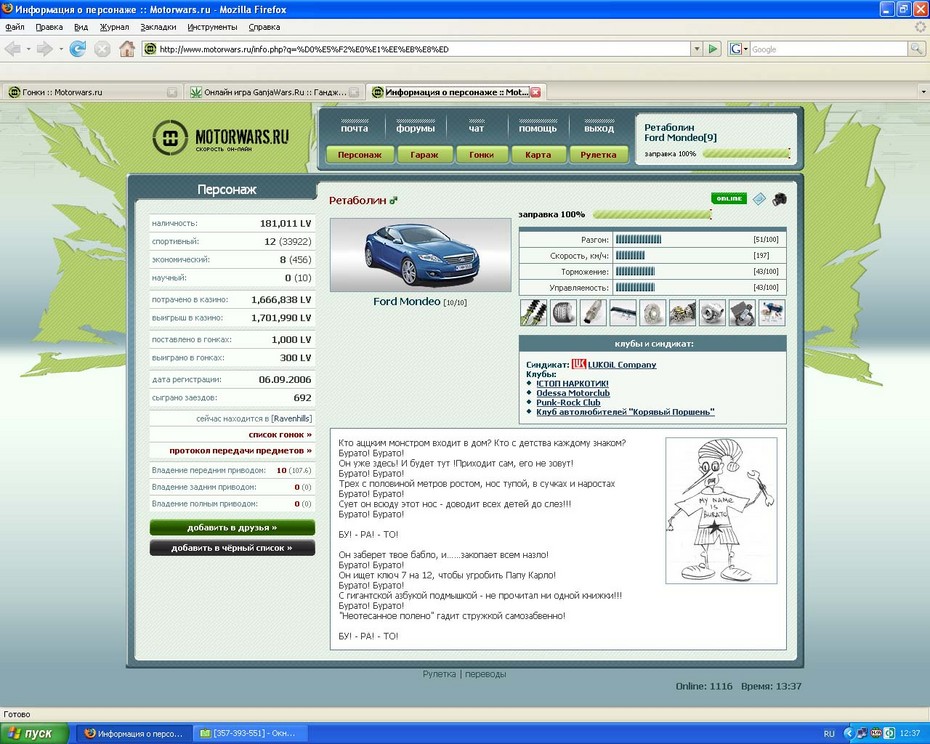
Task: Click the gender symbol next to Ретаболин
Action: (x=393, y=201)
